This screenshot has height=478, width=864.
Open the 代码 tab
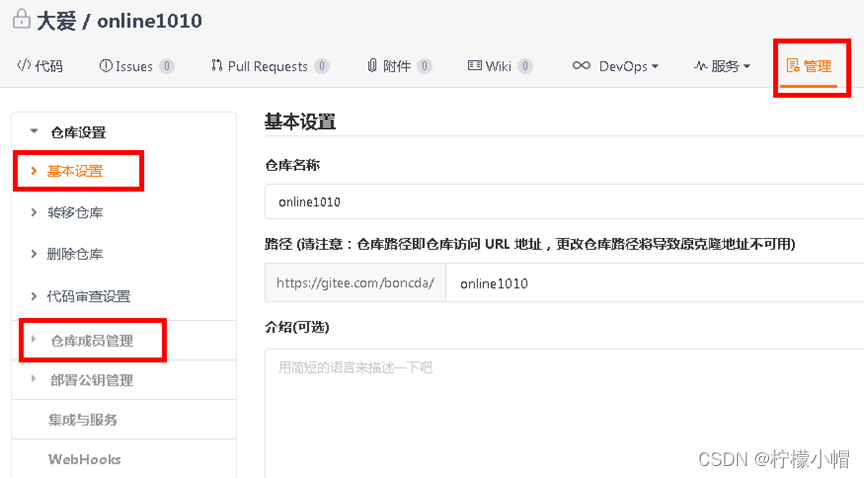coord(40,66)
